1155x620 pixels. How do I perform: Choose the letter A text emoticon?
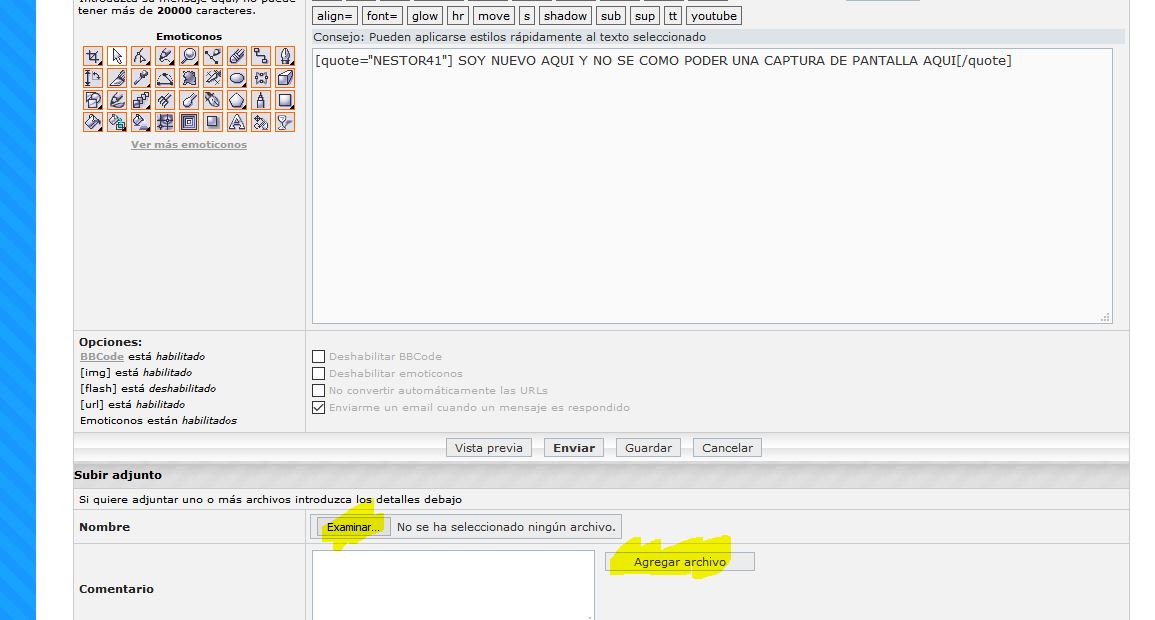[237, 122]
